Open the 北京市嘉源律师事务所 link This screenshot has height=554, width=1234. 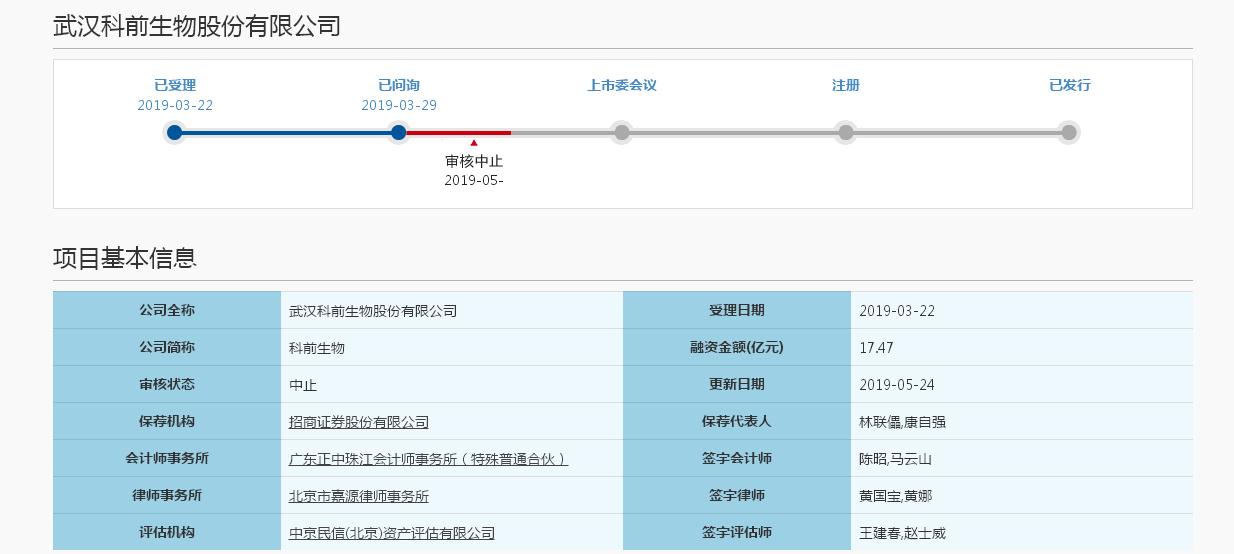(358, 496)
